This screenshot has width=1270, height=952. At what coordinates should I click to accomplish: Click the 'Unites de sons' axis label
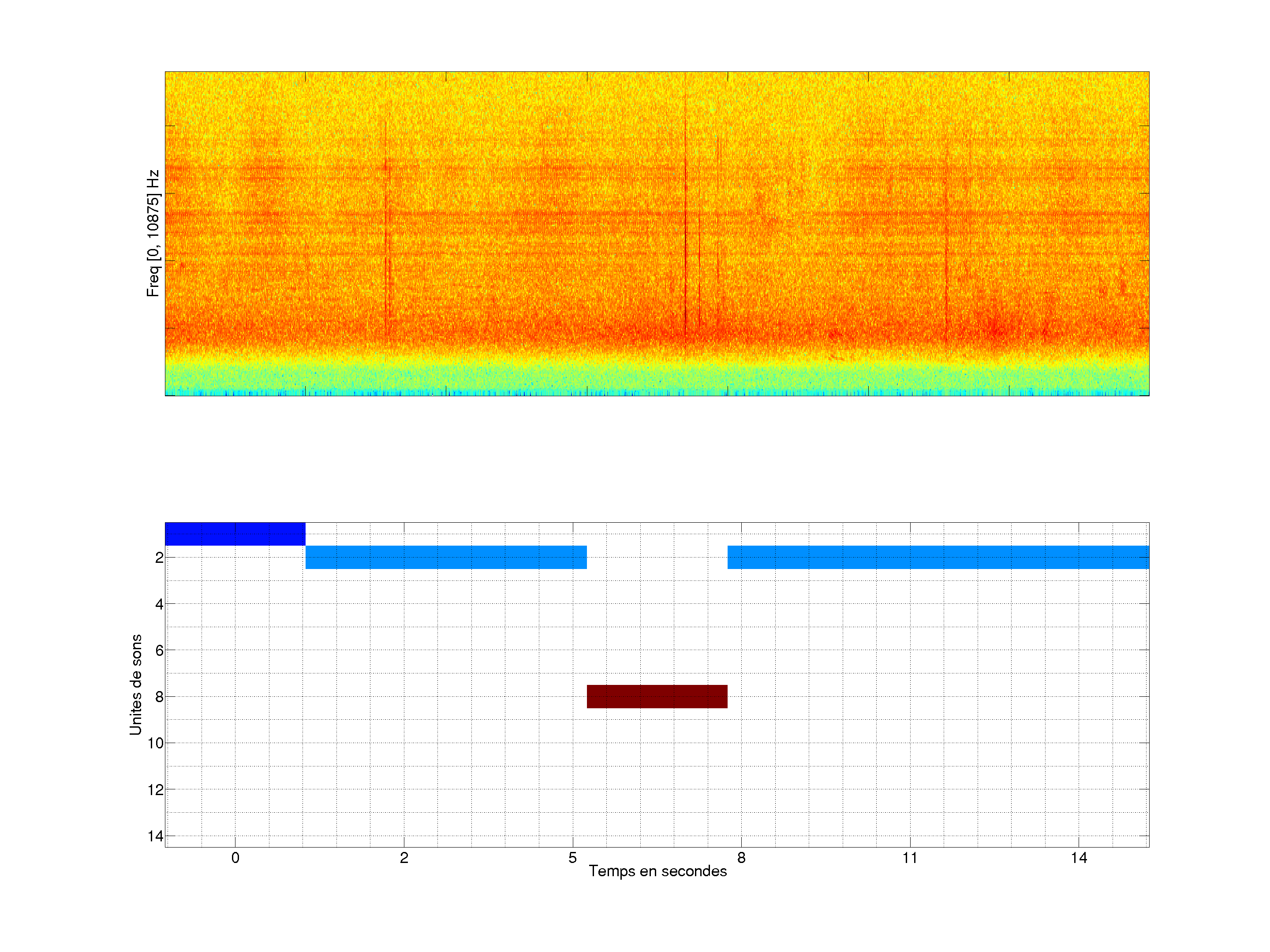point(135,684)
